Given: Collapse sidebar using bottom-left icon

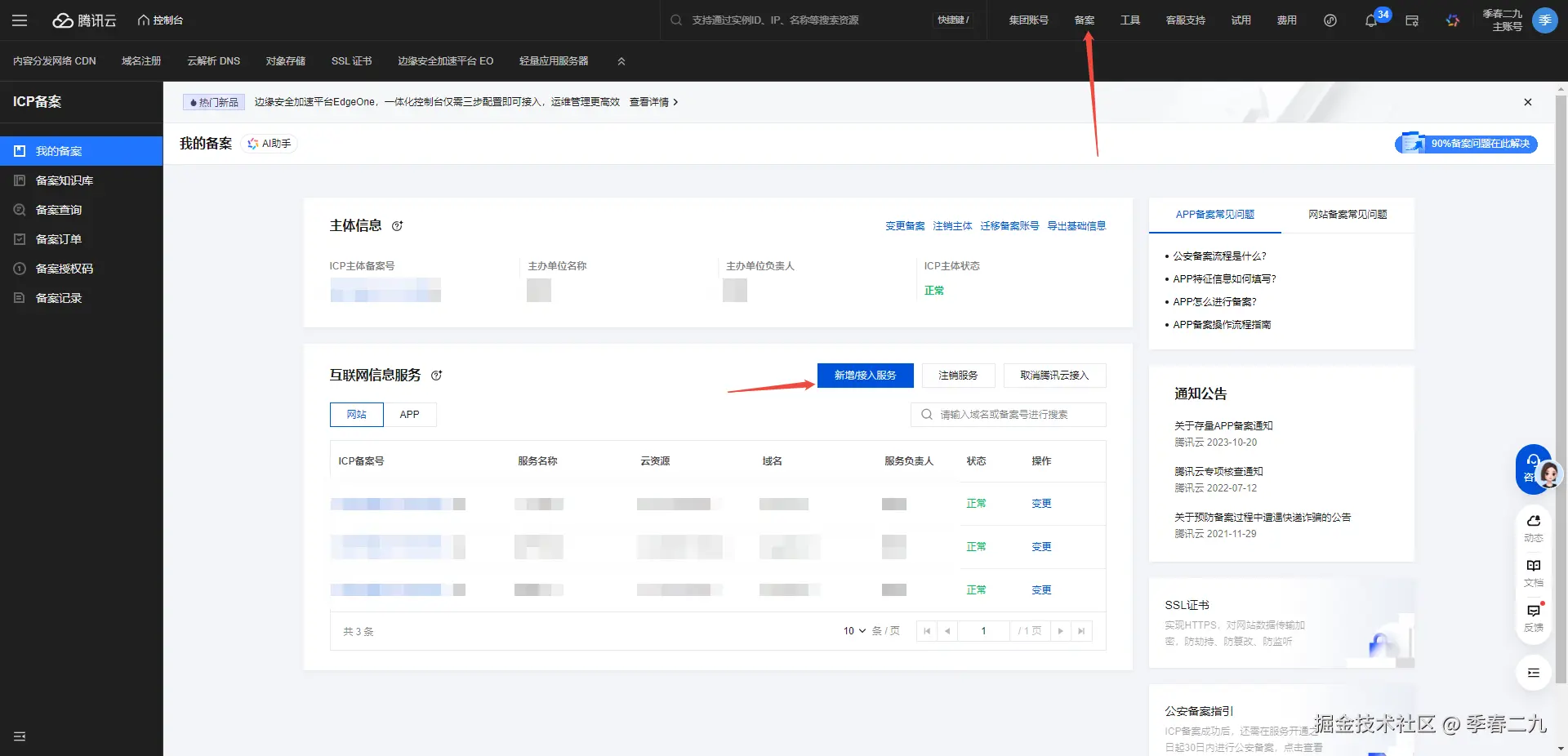Looking at the screenshot, I should (x=20, y=736).
